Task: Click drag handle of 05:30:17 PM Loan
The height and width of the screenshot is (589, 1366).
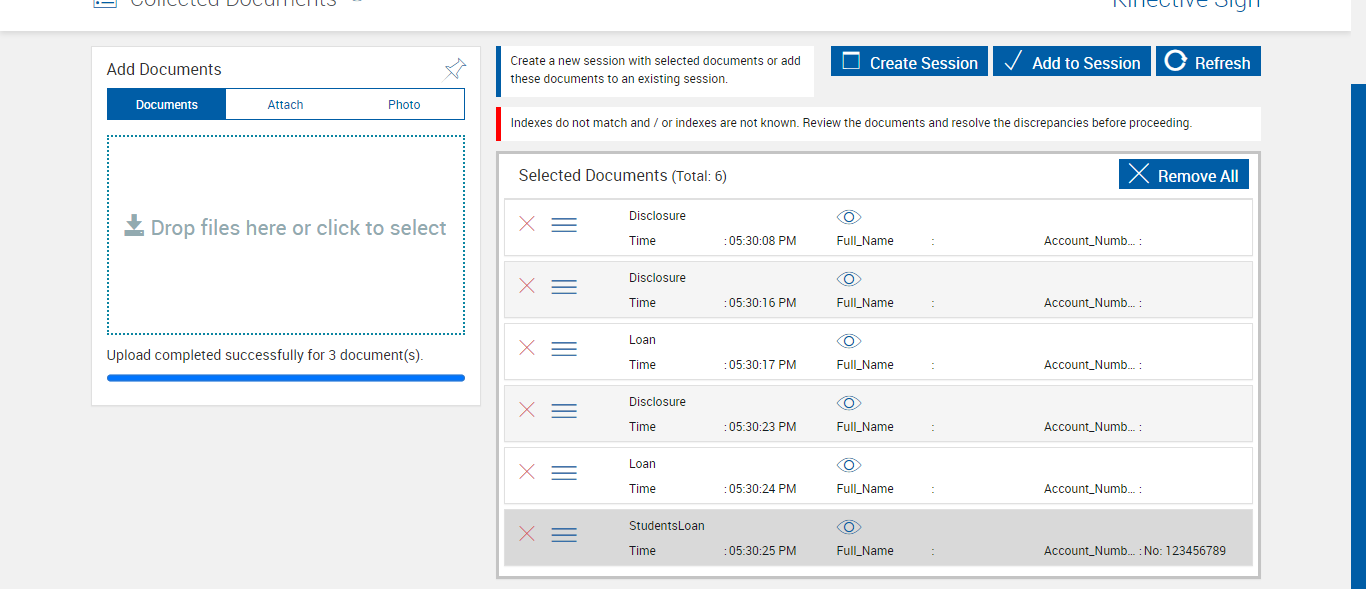Action: point(564,348)
